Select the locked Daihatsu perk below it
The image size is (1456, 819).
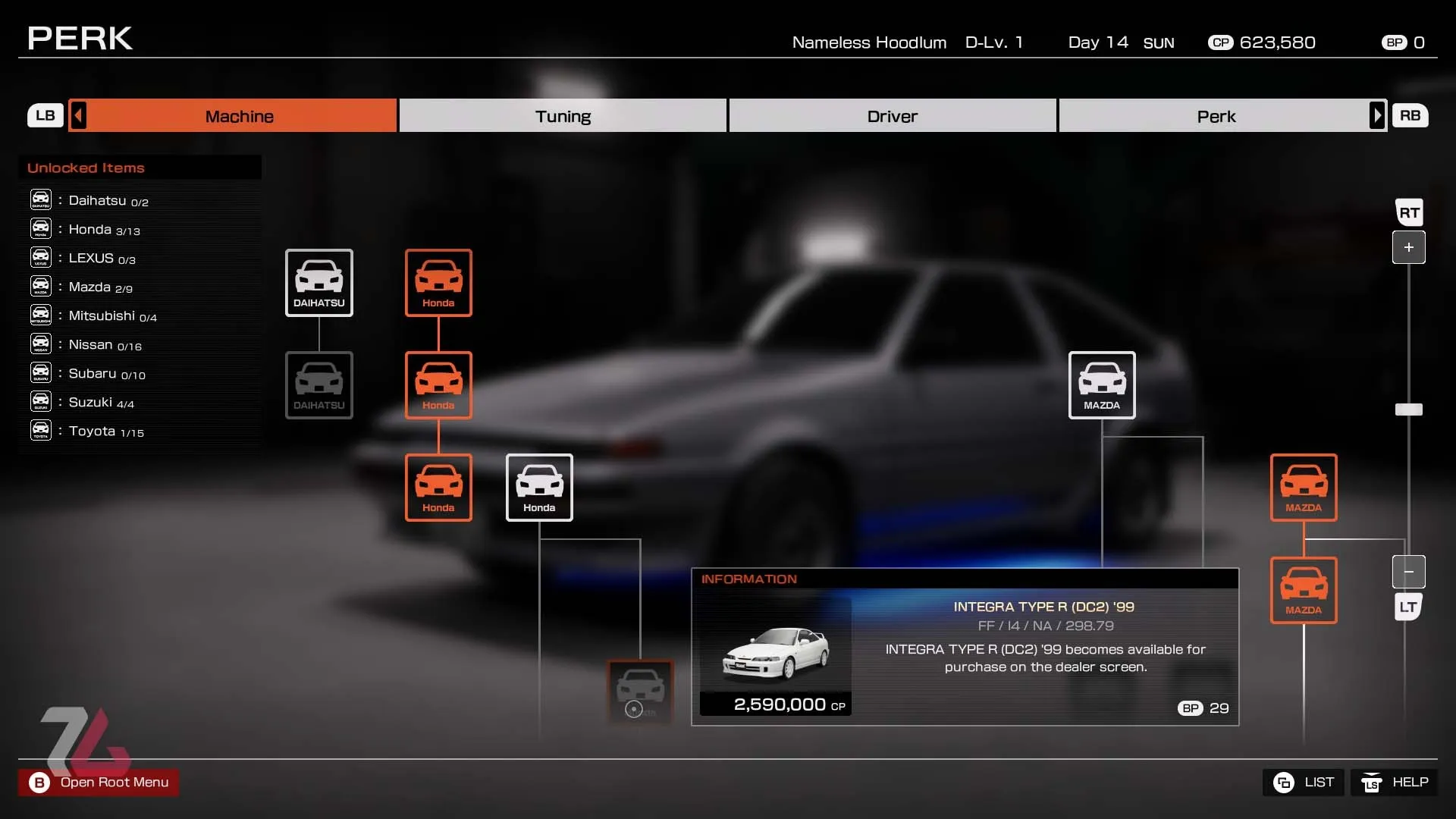318,384
